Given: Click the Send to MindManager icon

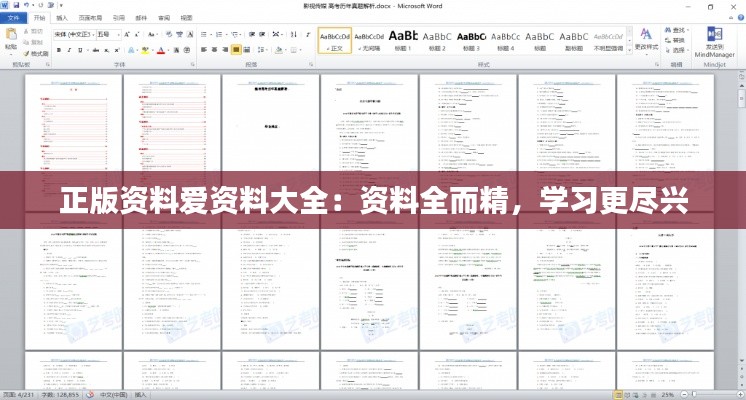Looking at the screenshot, I should click(714, 39).
